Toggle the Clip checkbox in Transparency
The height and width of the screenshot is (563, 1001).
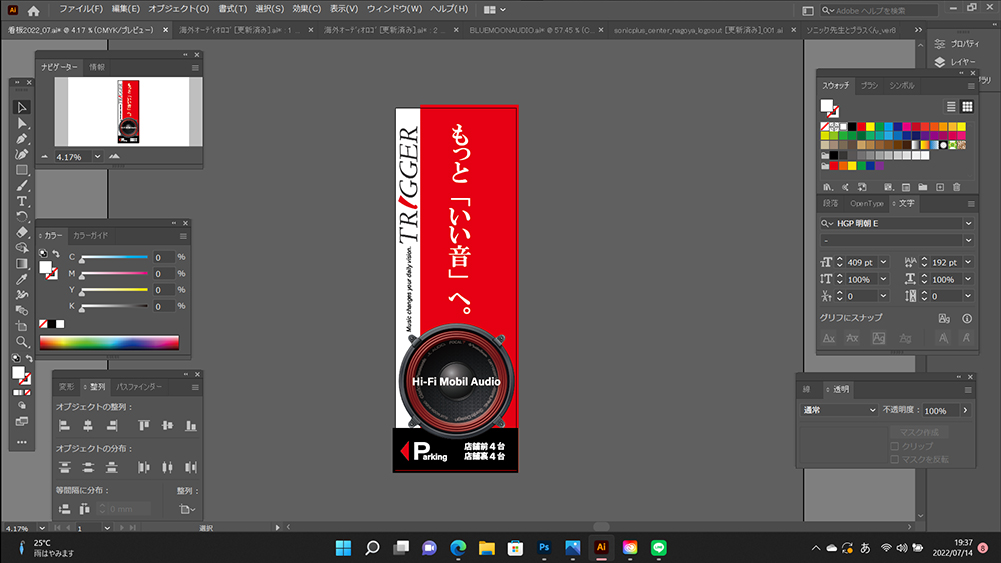tap(894, 446)
